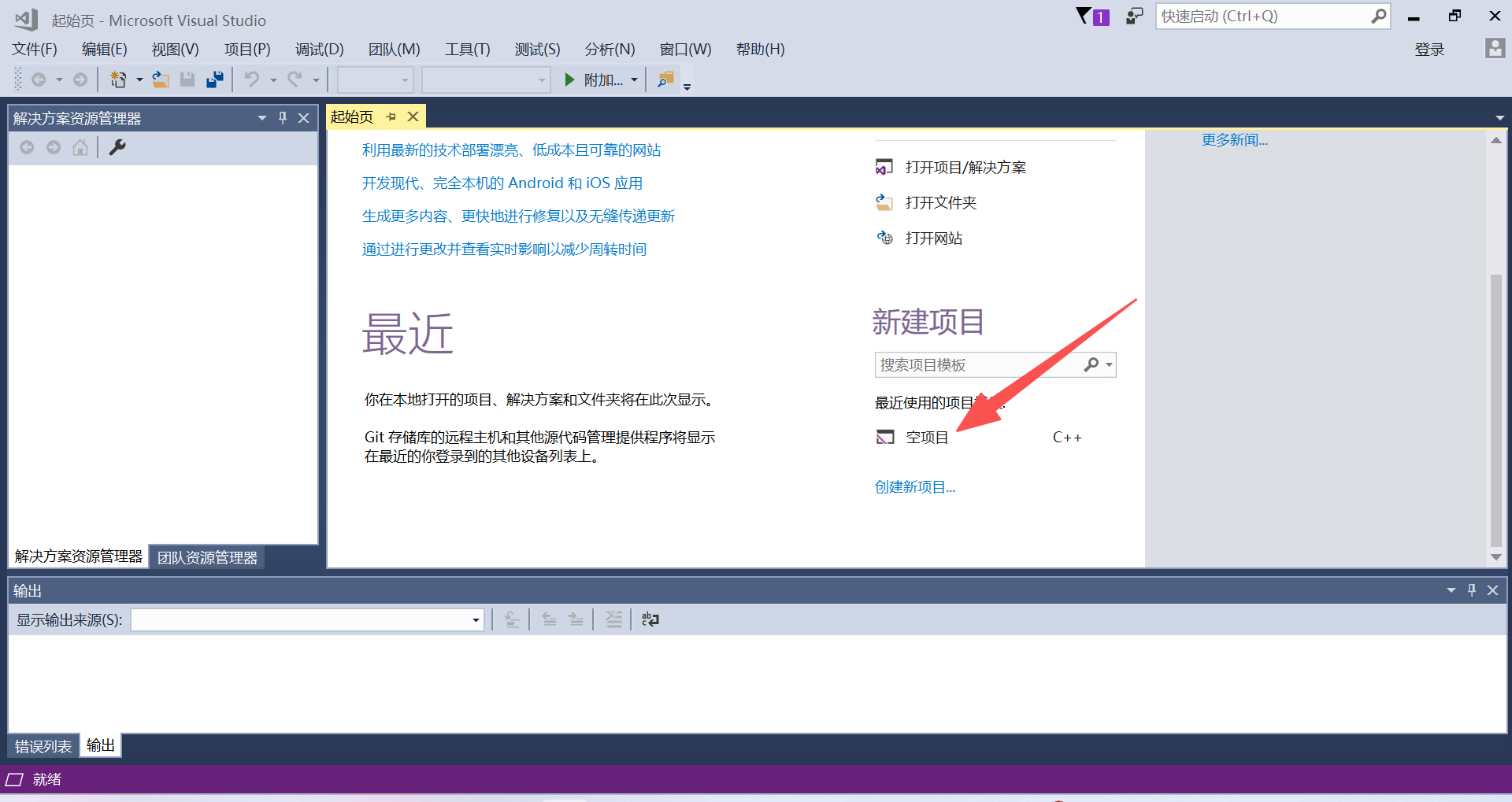Open the 附加 command dropdown arrow
Screen dimensions: 1512x802
point(634,79)
